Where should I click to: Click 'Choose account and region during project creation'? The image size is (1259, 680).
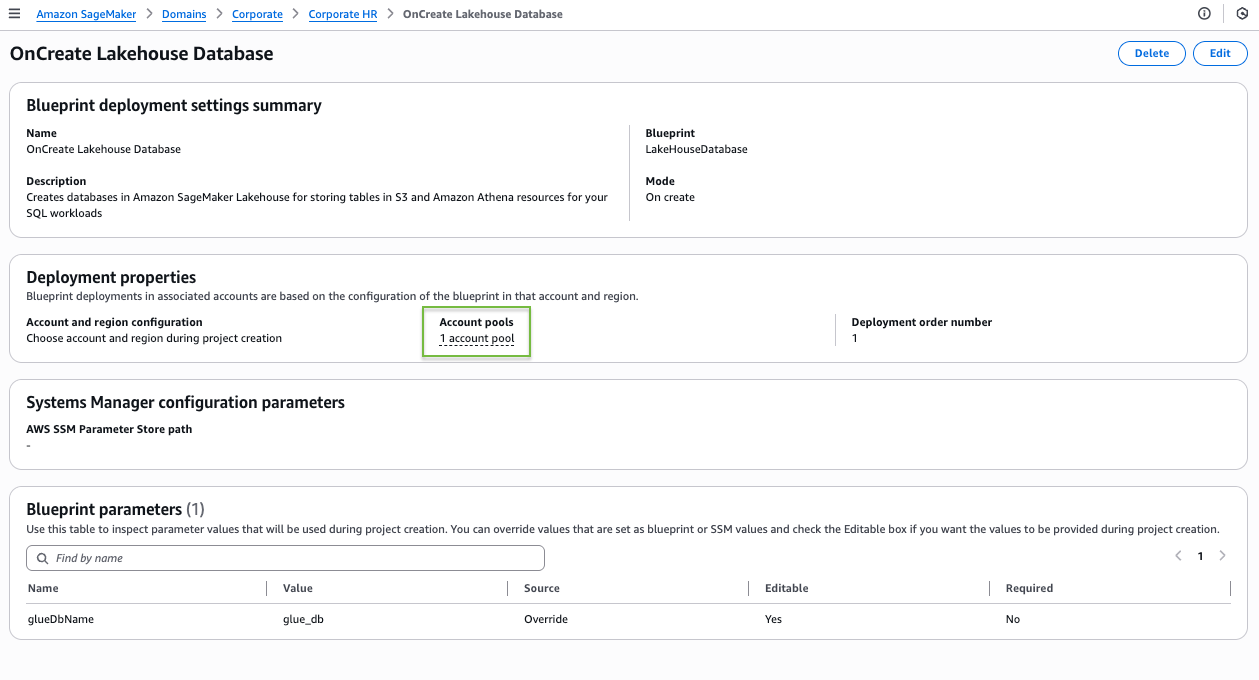(154, 338)
